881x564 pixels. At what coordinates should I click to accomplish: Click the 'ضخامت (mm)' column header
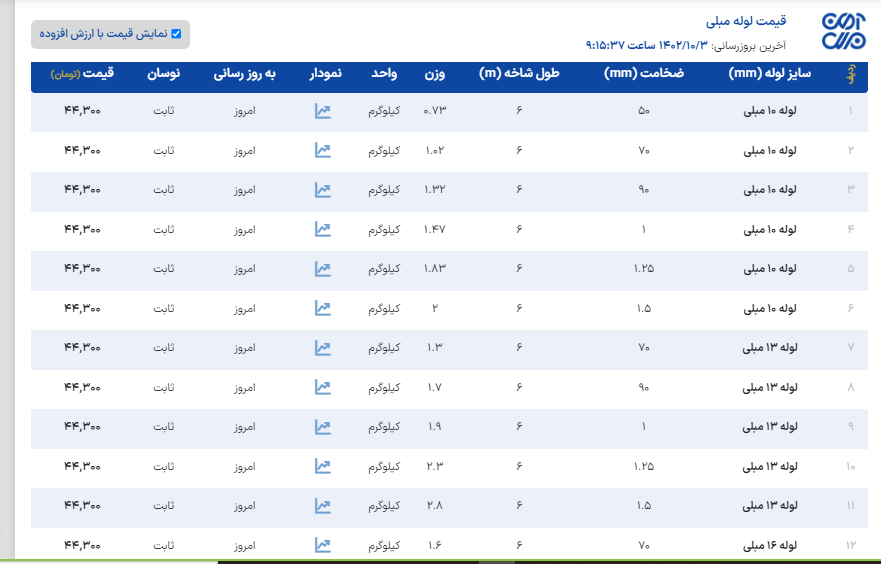tap(644, 74)
